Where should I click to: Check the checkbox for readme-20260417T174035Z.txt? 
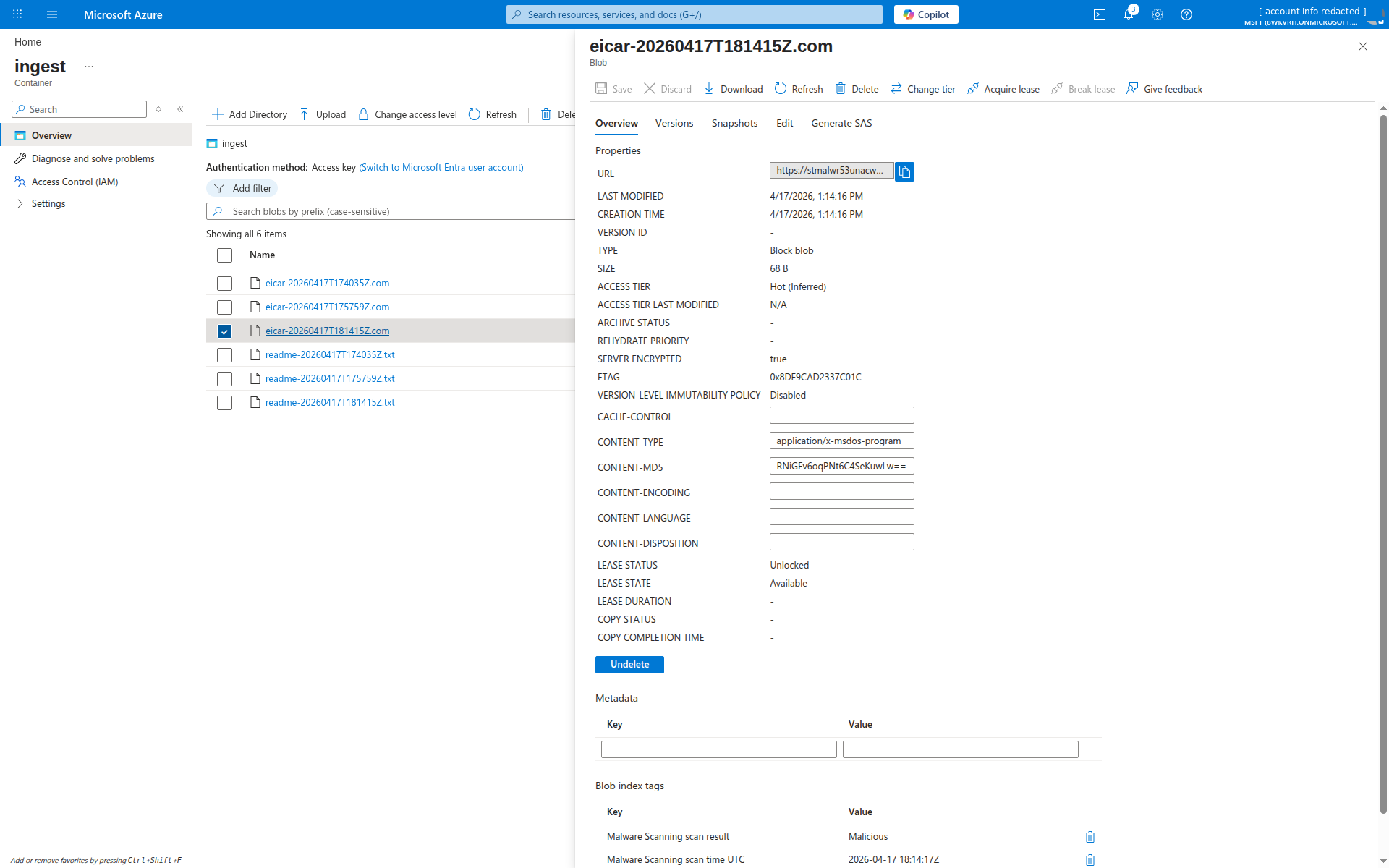click(224, 354)
